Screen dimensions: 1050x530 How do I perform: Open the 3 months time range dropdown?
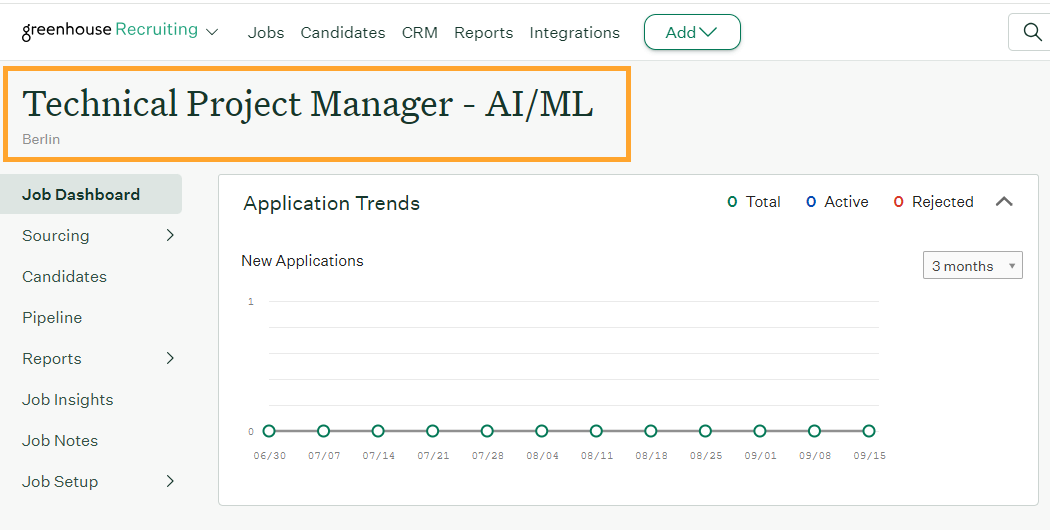tap(972, 266)
